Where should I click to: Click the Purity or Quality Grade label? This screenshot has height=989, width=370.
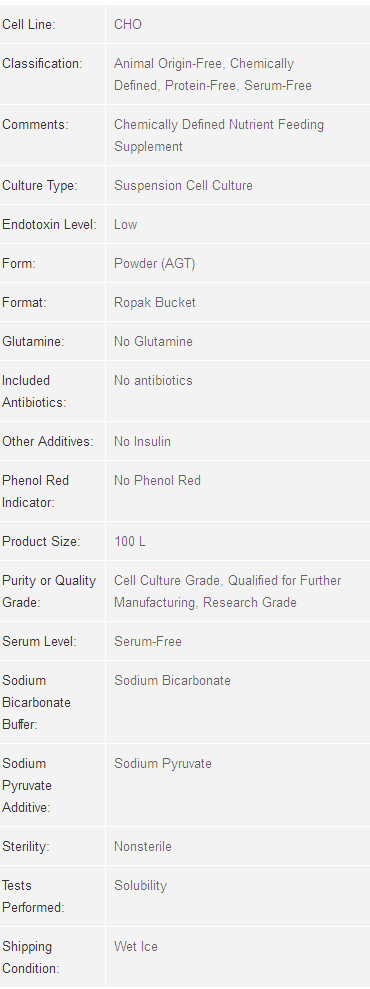[x=49, y=592]
